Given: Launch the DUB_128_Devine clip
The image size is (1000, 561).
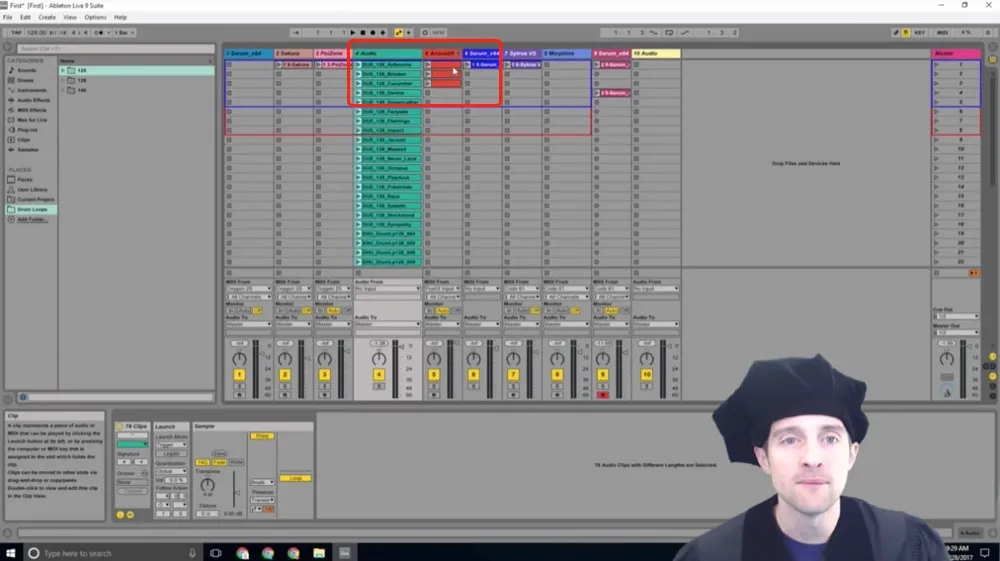Looking at the screenshot, I should pyautogui.click(x=358, y=93).
